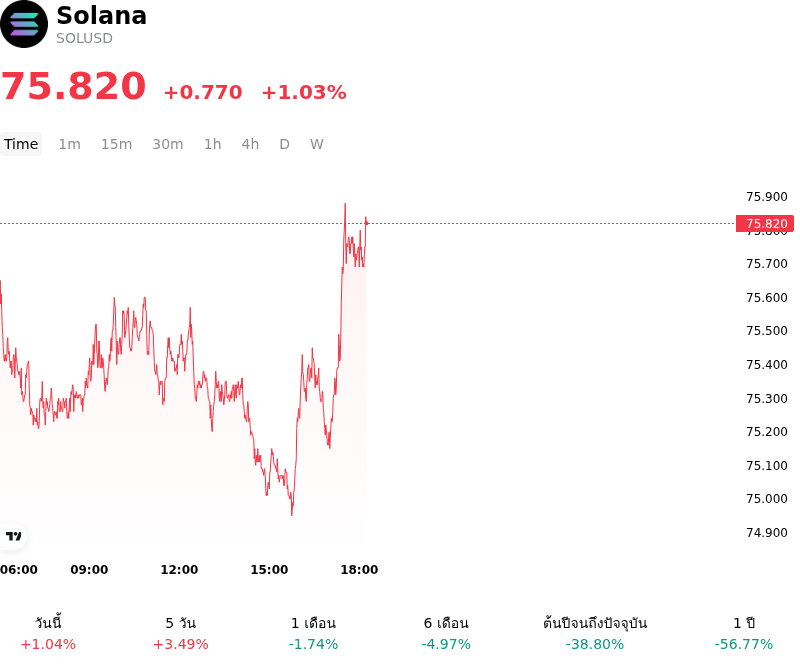
Task: Select the วันนี้ +1.04% range
Action: click(x=48, y=633)
